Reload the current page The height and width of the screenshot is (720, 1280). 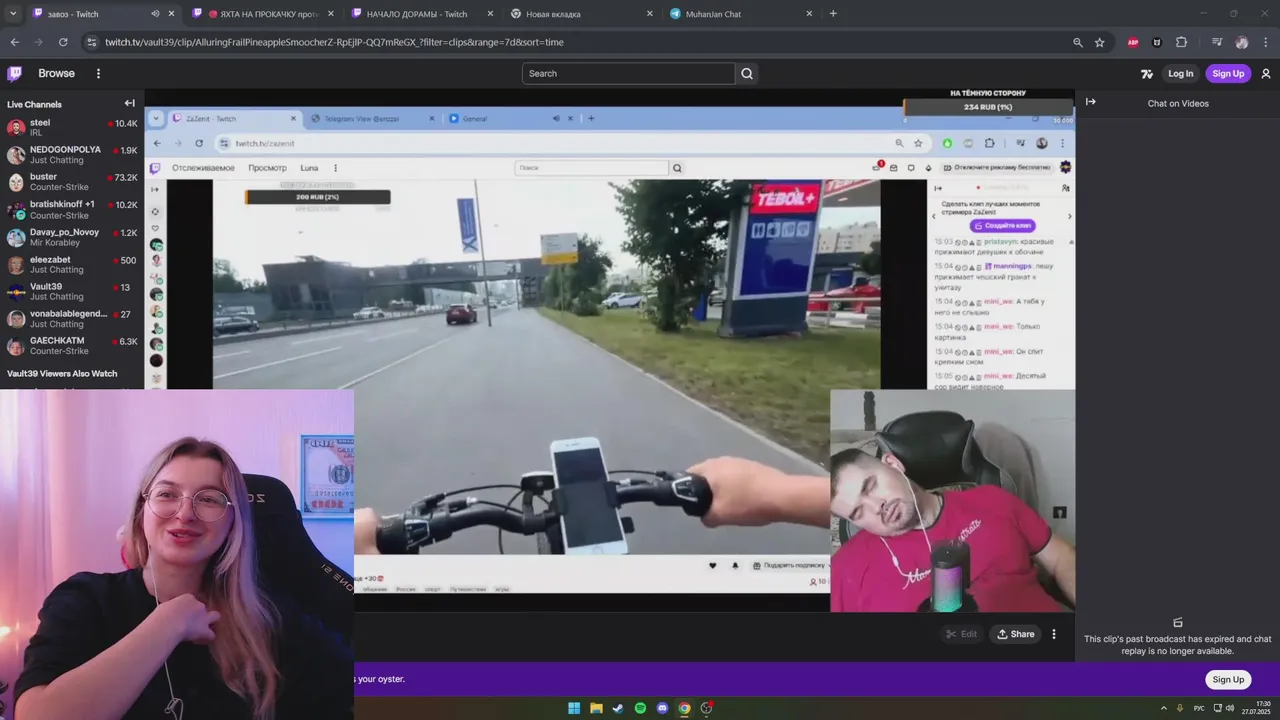[x=63, y=42]
